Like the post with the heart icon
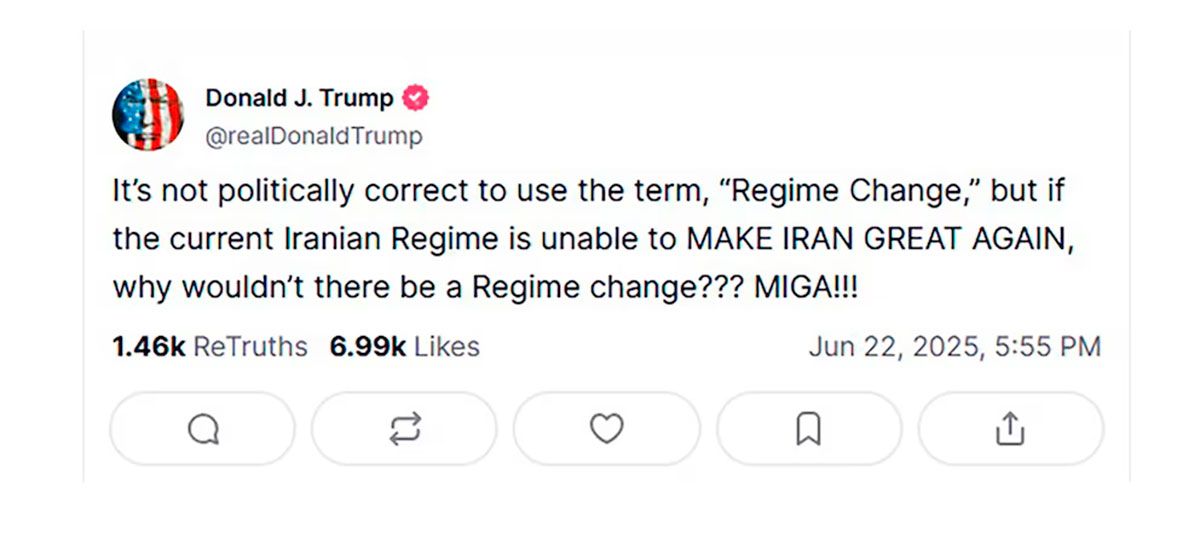The height and width of the screenshot is (533, 1200). (x=606, y=429)
